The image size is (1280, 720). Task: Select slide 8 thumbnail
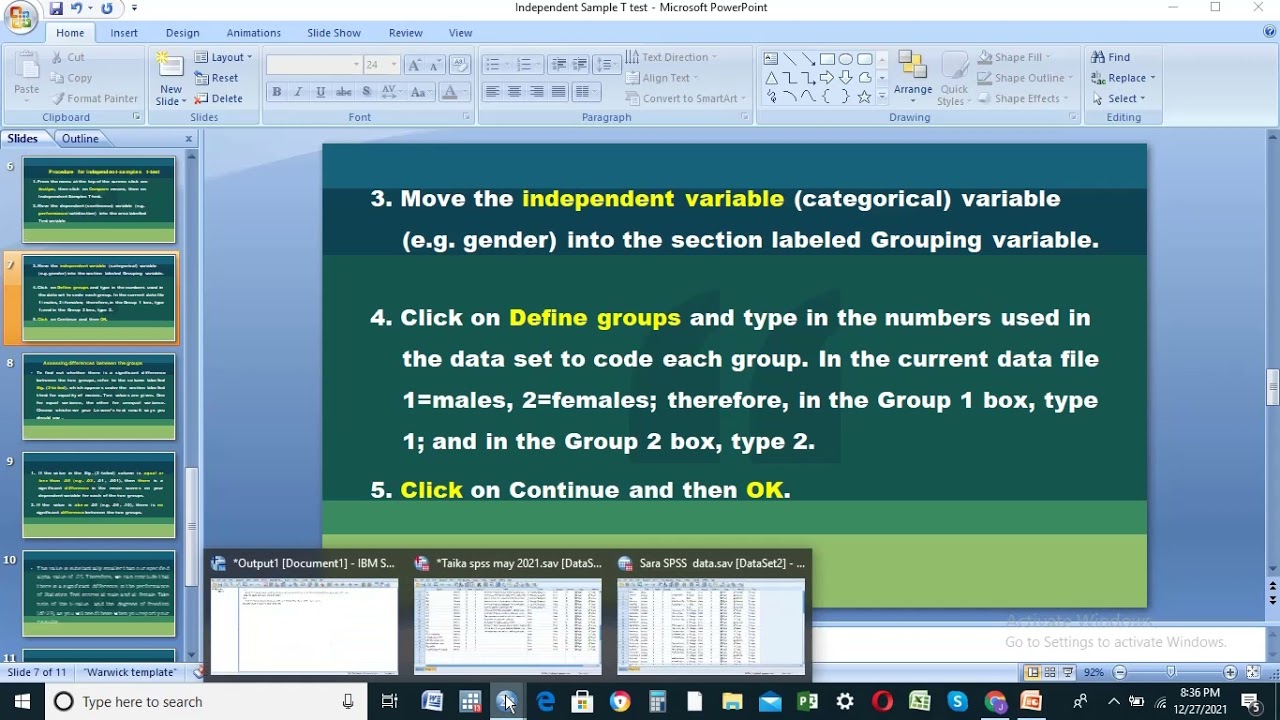point(99,397)
